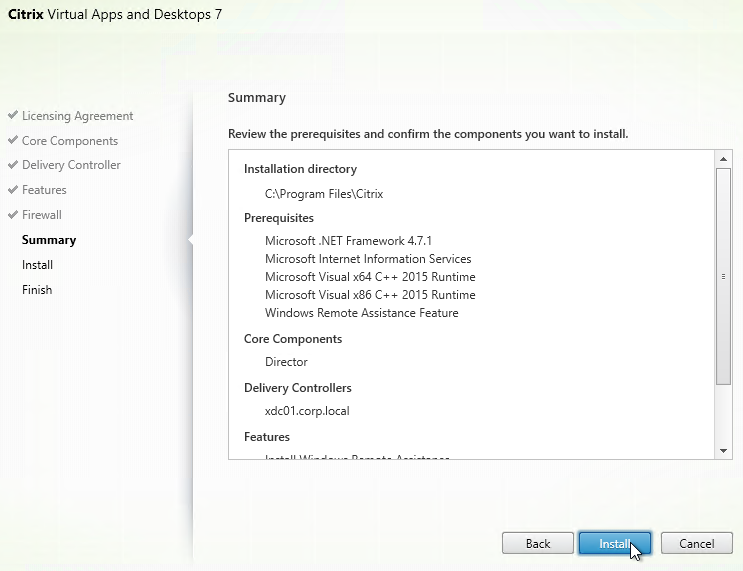
Task: Select xdc01.corp.local delivery controller entry
Action: coord(307,410)
